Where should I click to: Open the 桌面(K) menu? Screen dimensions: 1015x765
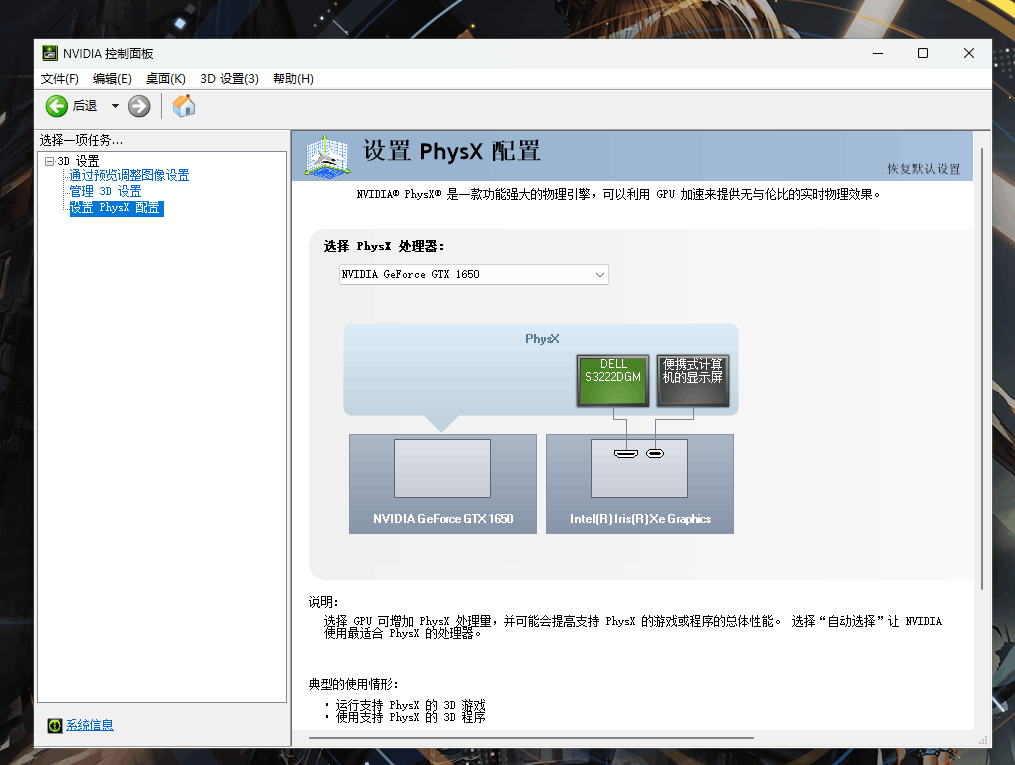coord(166,79)
